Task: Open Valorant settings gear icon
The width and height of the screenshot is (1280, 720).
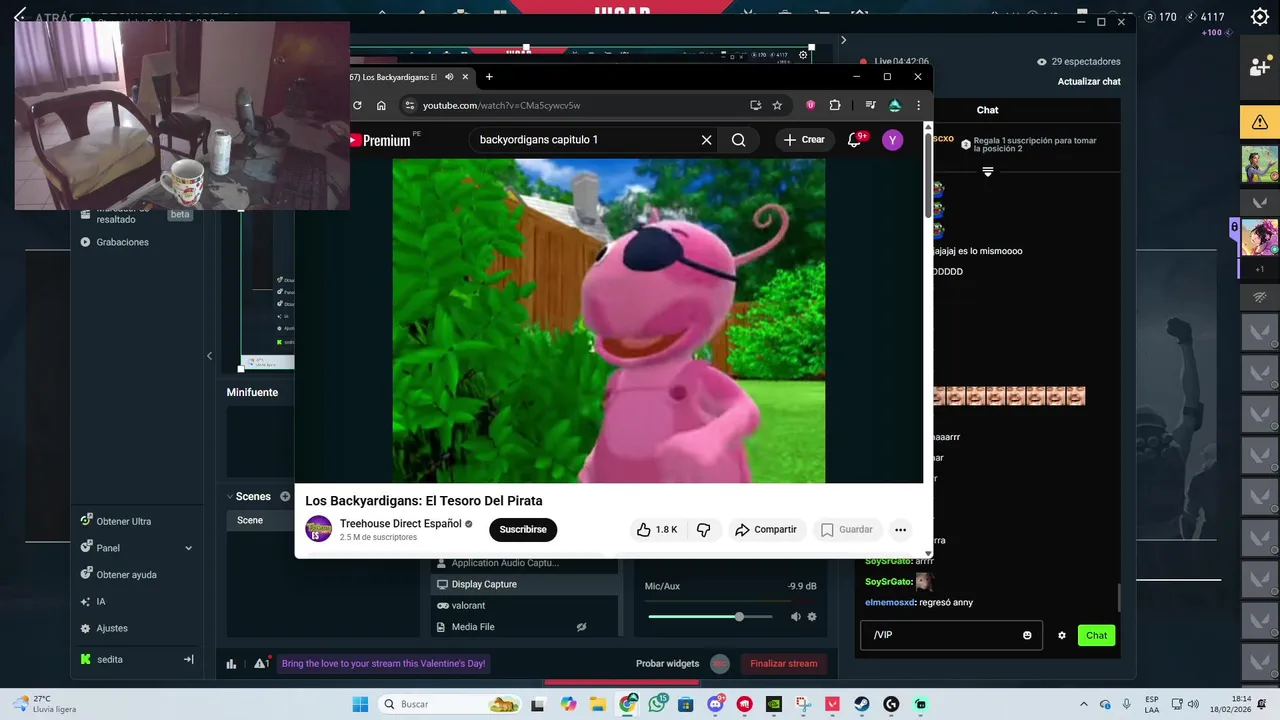Action: coord(1260,17)
